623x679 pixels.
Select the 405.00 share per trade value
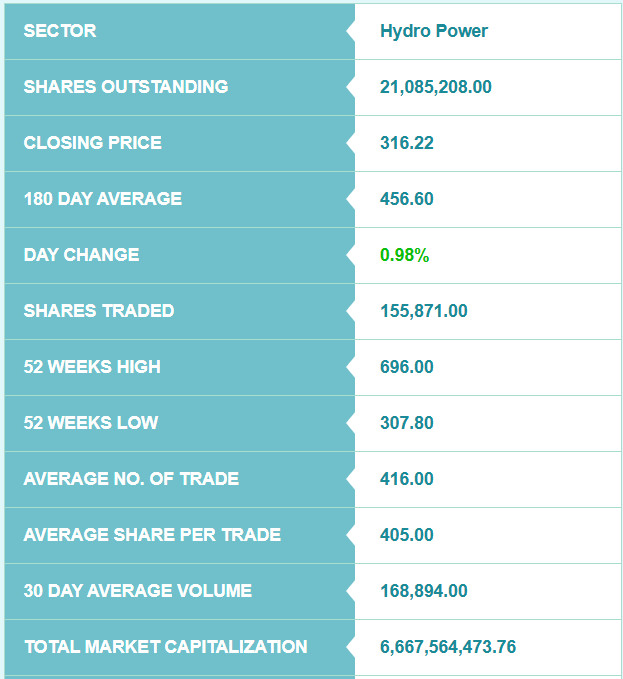(407, 535)
